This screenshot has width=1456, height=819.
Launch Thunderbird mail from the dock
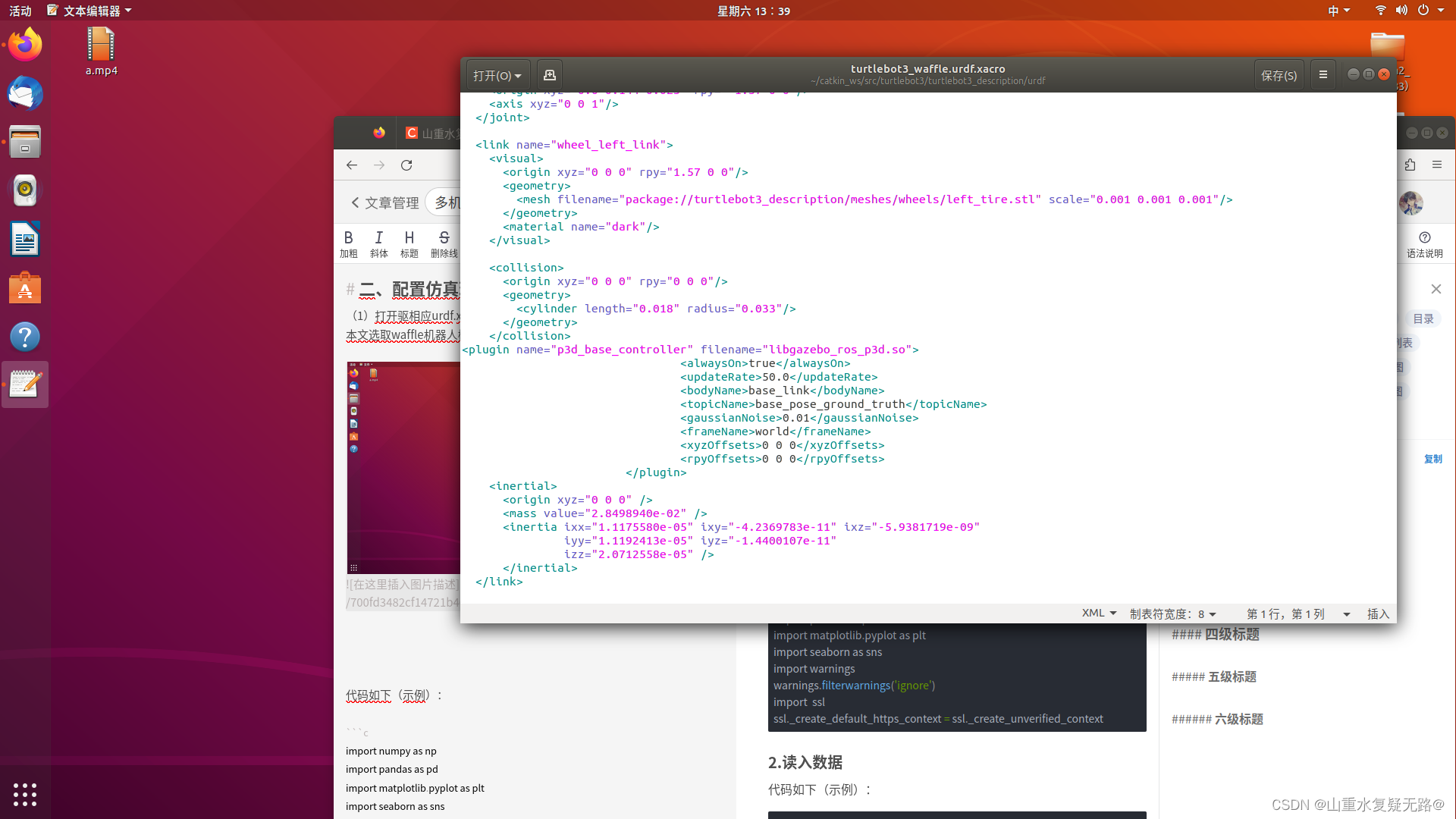tap(25, 93)
